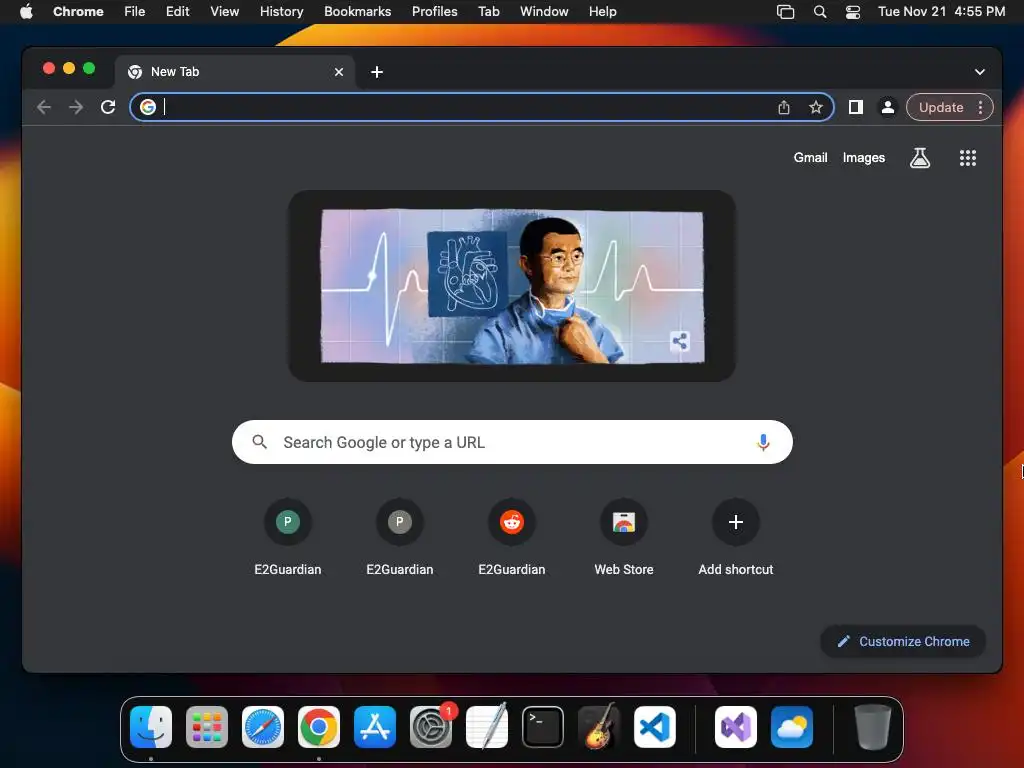This screenshot has height=768, width=1024.
Task: Click the date and time in menu bar
Action: coord(941,11)
